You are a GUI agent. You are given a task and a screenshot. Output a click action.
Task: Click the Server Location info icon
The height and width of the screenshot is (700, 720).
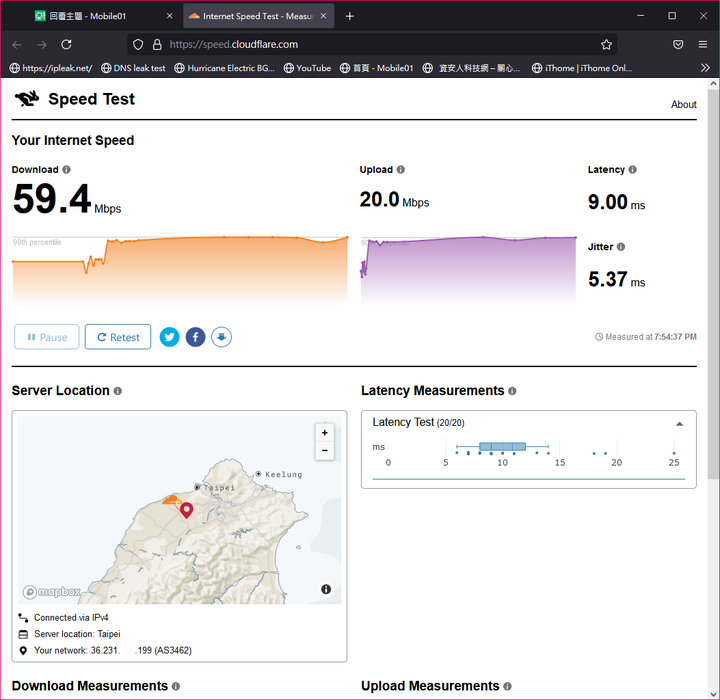point(118,391)
